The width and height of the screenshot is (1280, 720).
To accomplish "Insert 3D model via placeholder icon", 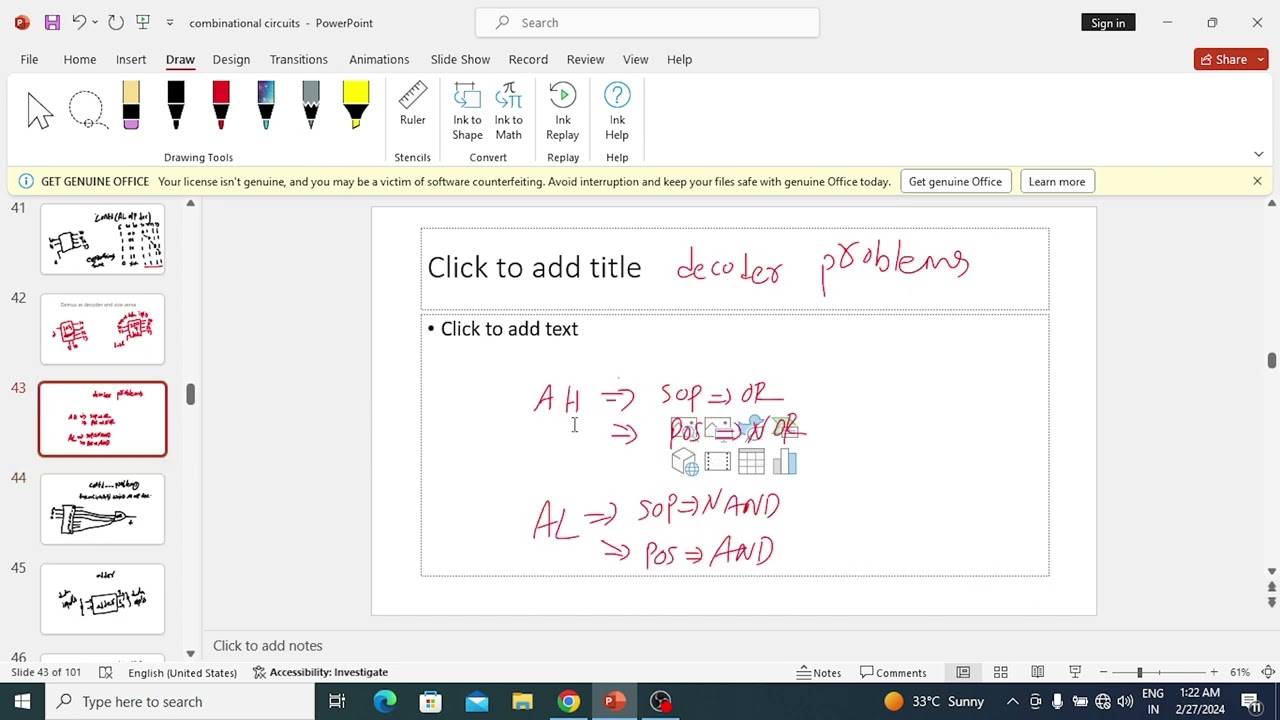I will click(685, 461).
